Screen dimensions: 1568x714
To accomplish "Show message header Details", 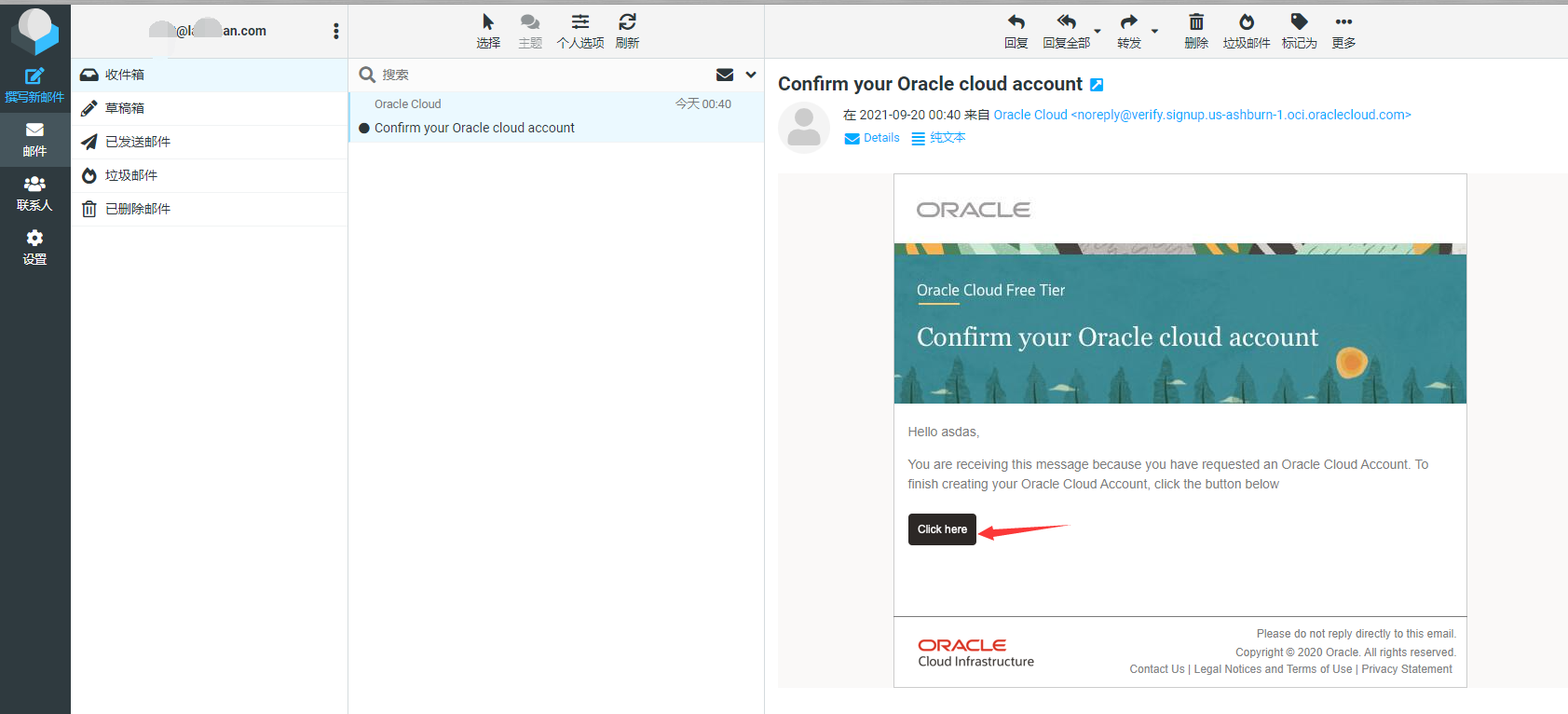I will click(x=872, y=138).
